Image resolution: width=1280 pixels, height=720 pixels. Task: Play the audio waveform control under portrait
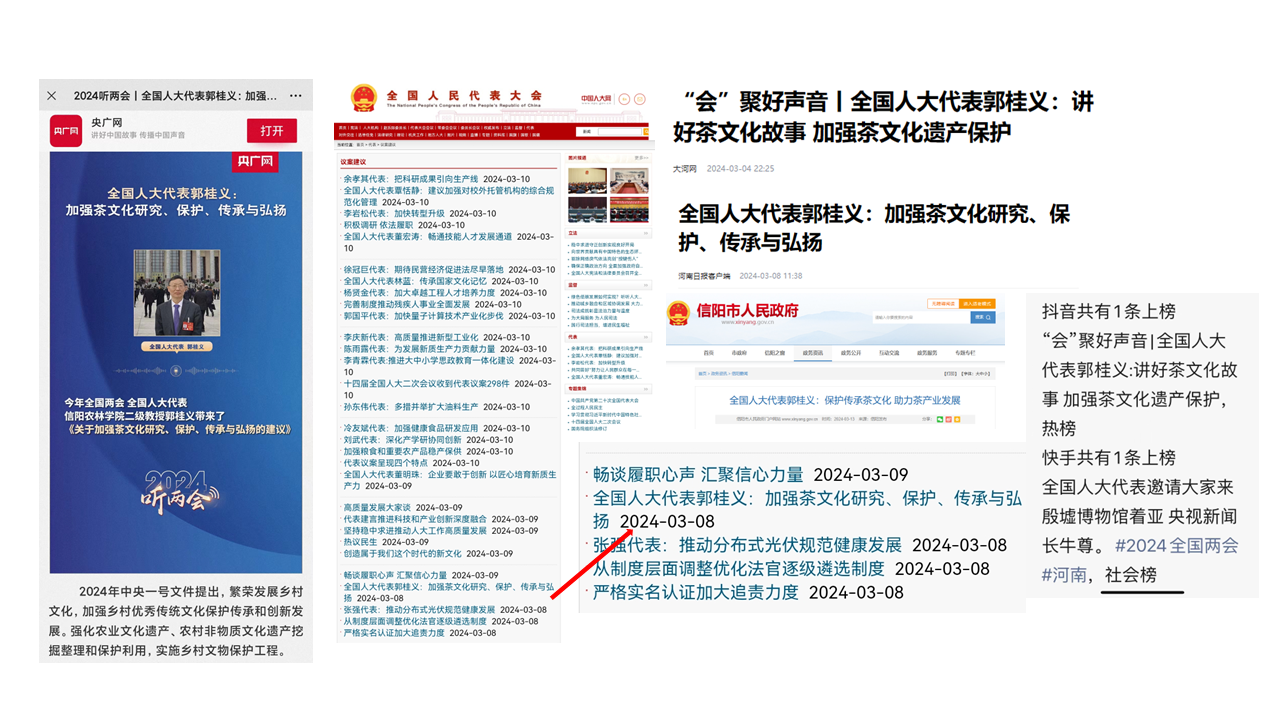click(x=176, y=370)
